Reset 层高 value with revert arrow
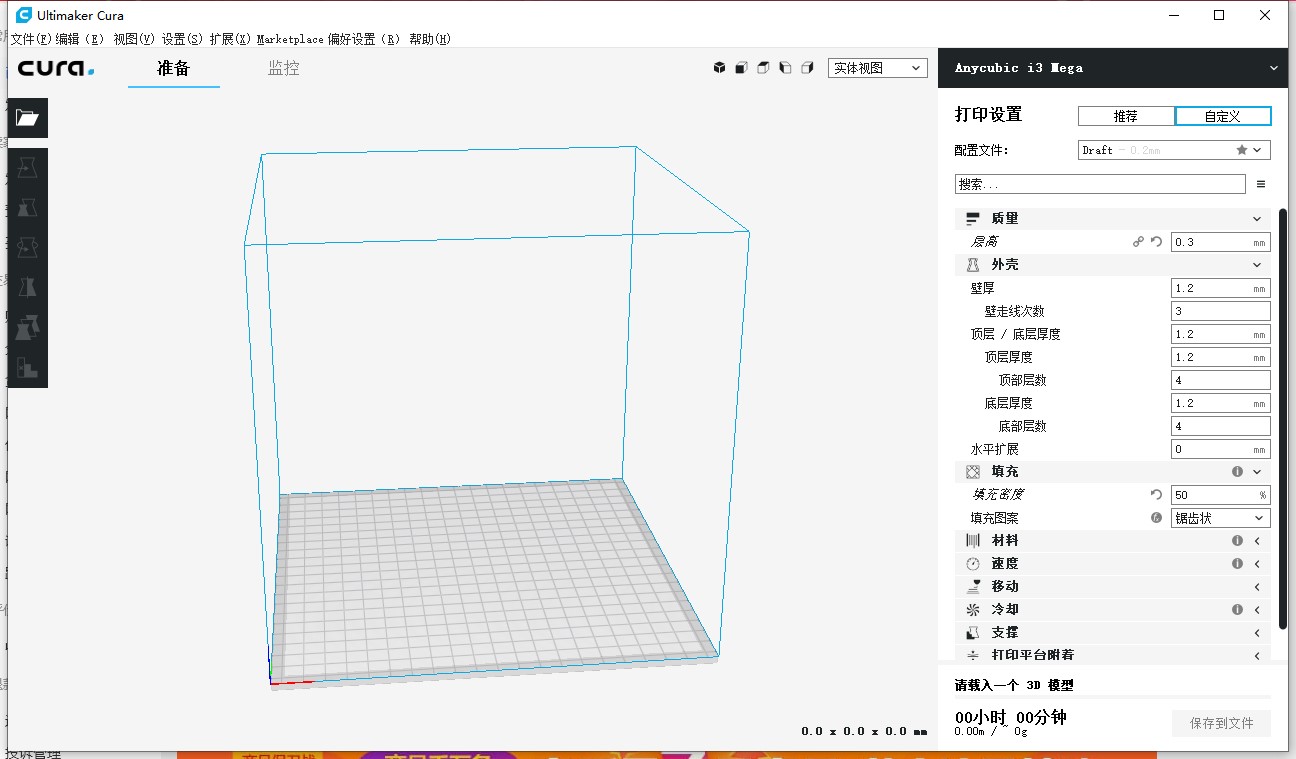Image resolution: width=1296 pixels, height=759 pixels. pyautogui.click(x=1156, y=242)
